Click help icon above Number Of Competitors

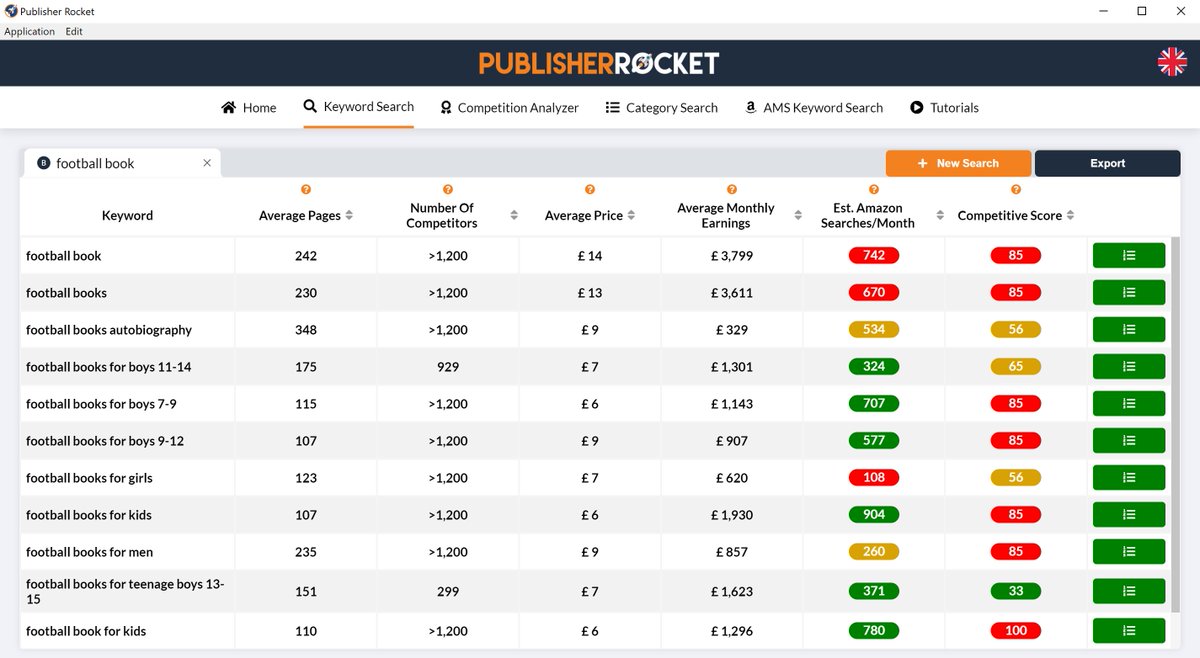(x=448, y=190)
